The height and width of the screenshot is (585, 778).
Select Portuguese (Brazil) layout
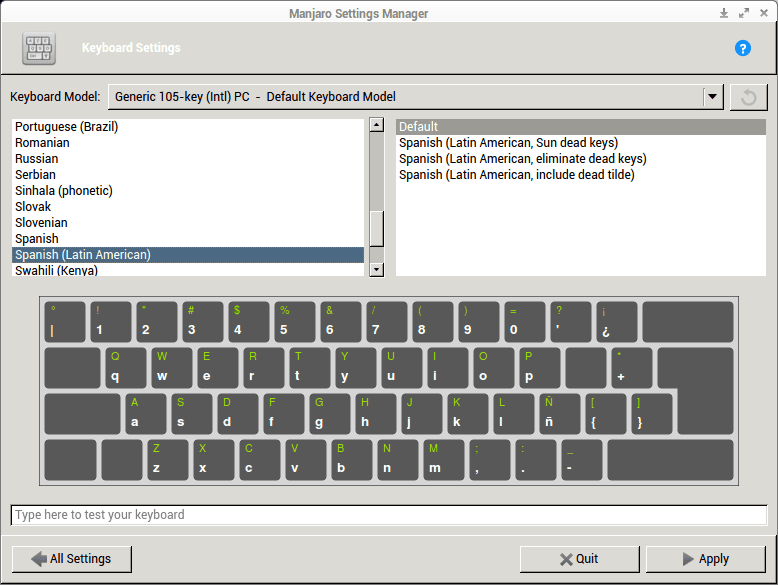click(188, 127)
